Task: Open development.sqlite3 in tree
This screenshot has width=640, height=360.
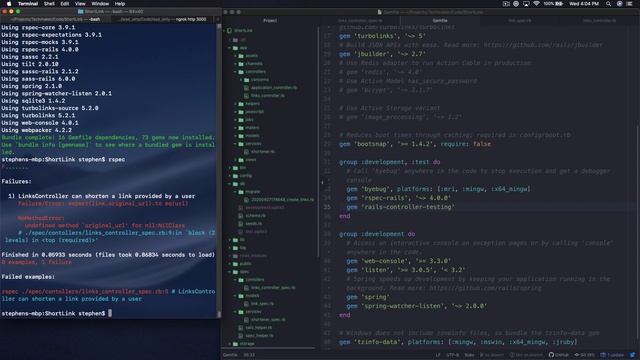Action: [x=264, y=208]
